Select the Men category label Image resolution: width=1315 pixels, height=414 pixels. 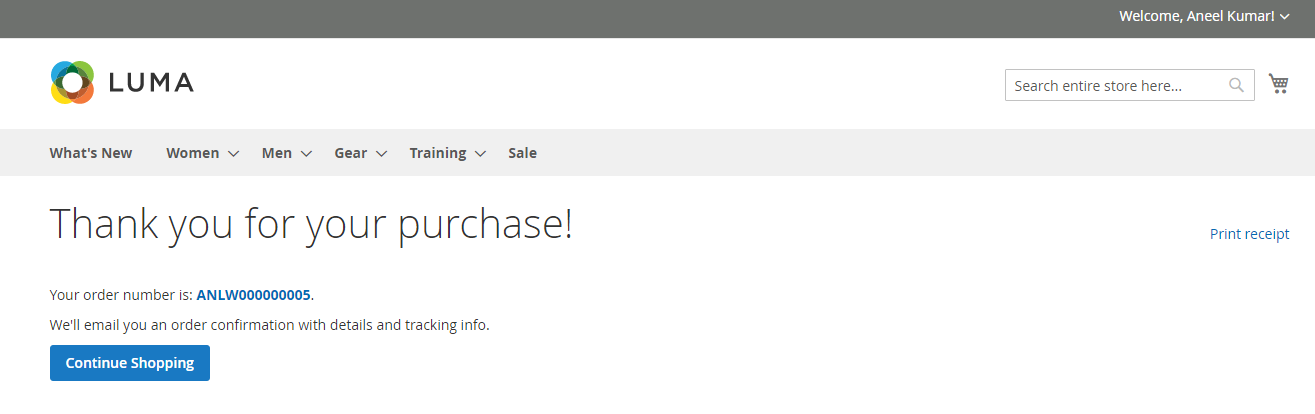click(x=277, y=153)
